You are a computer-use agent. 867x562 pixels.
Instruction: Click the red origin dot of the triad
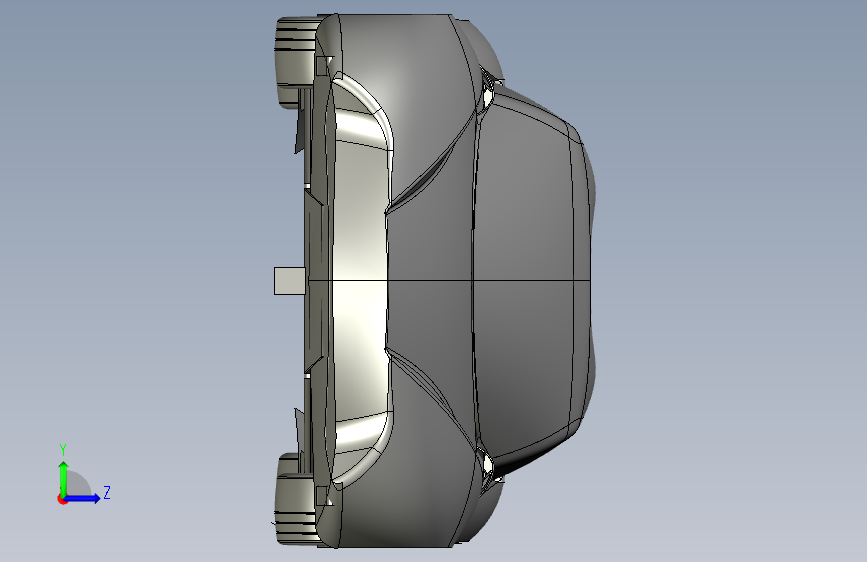(x=61, y=499)
